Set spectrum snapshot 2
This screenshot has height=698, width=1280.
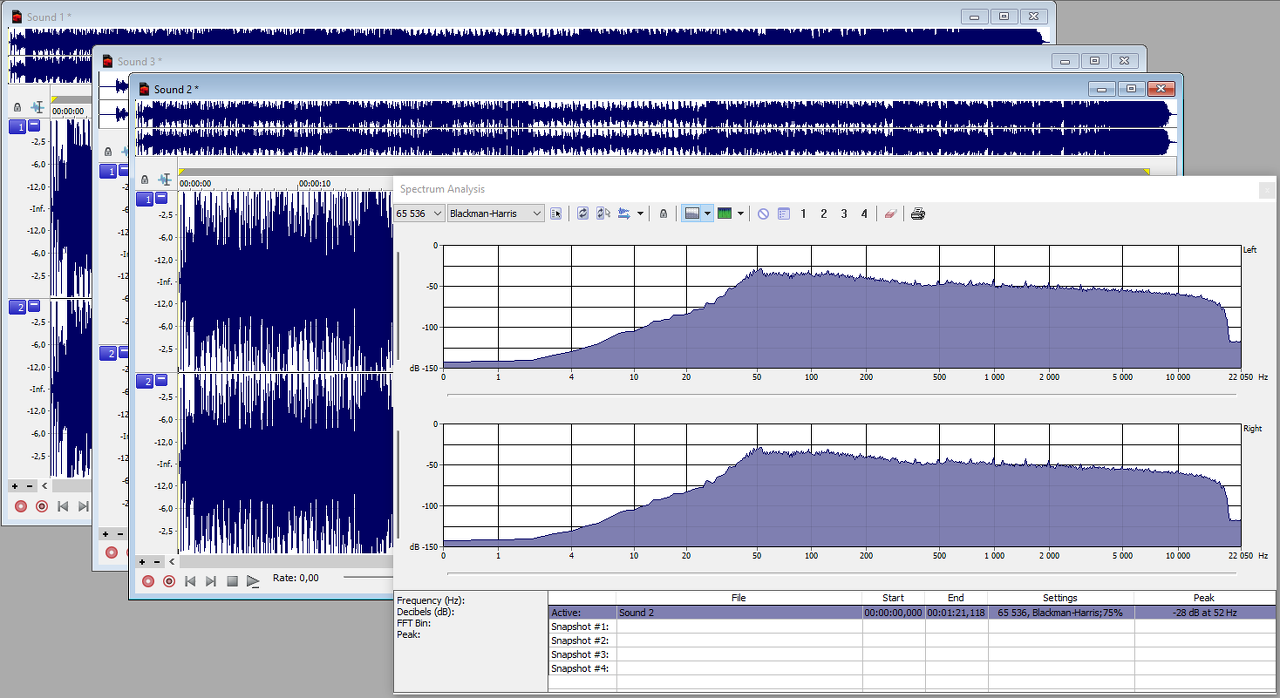[823, 214]
